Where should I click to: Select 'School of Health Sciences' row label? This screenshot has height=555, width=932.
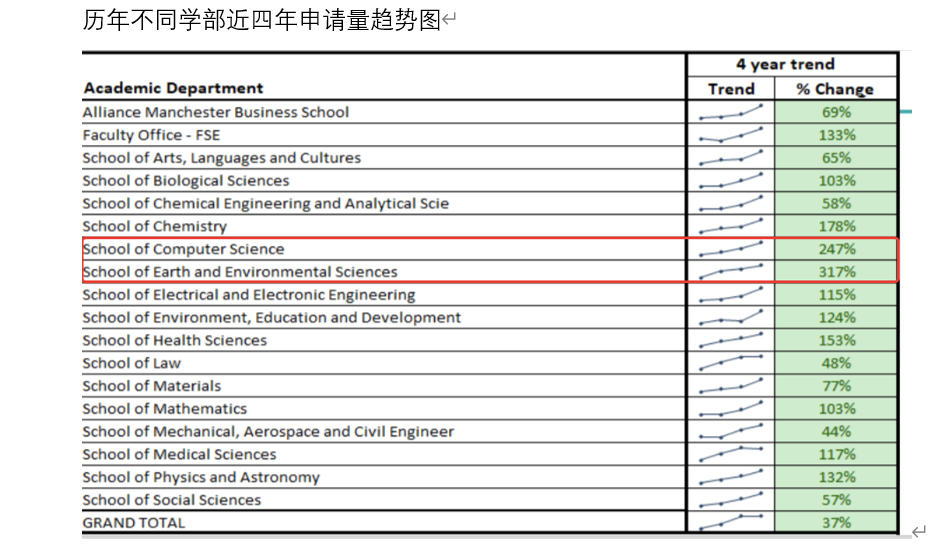[174, 340]
